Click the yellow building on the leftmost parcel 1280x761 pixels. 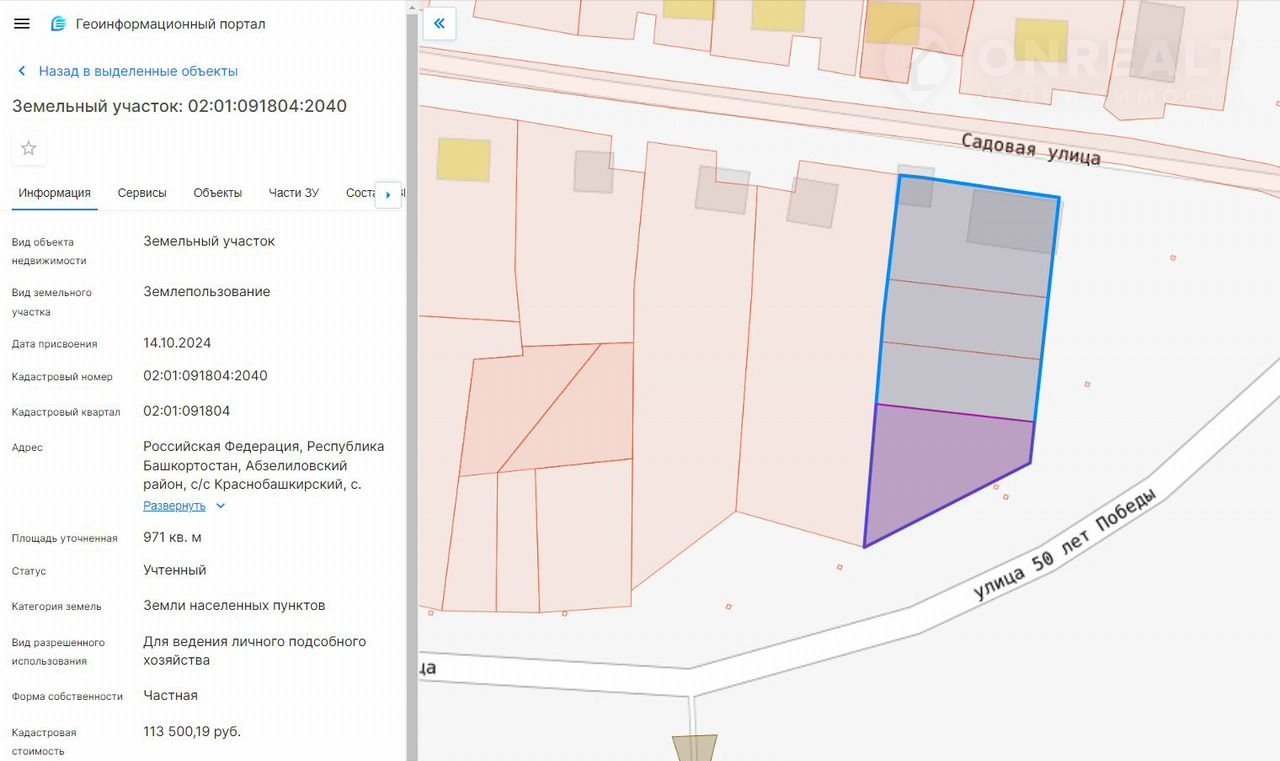pyautogui.click(x=464, y=160)
